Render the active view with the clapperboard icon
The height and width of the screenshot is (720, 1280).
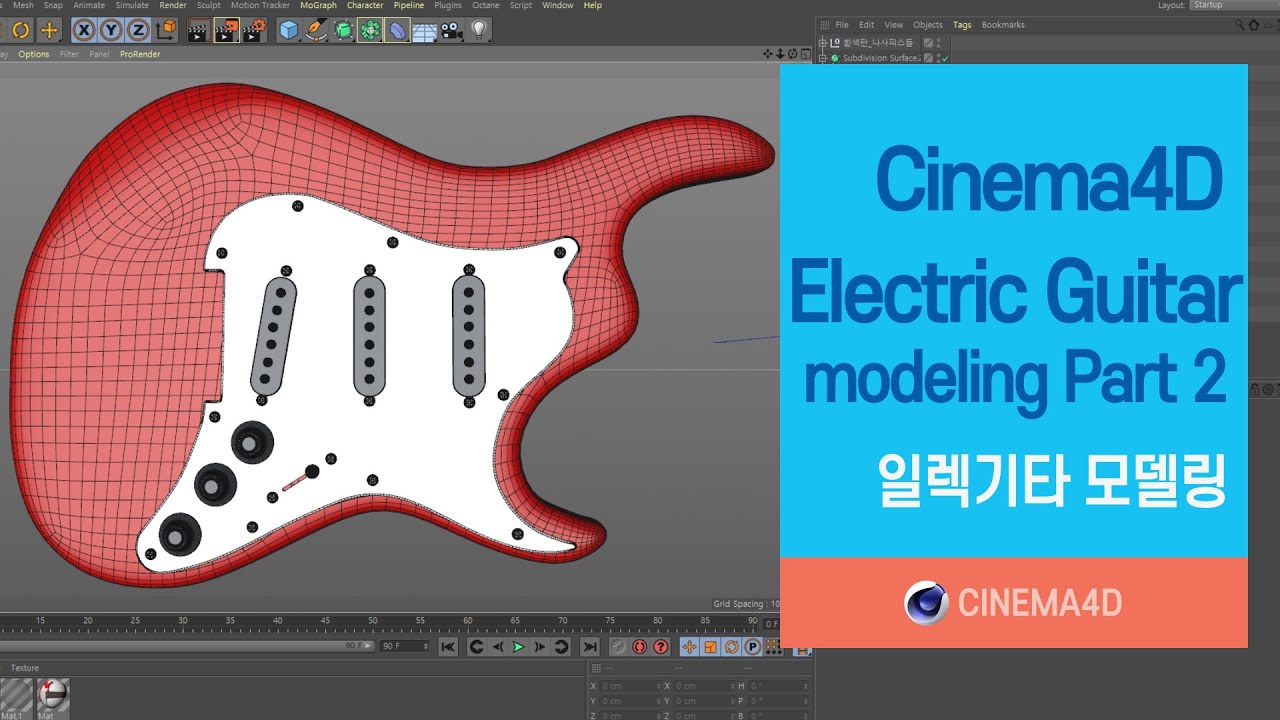point(199,30)
